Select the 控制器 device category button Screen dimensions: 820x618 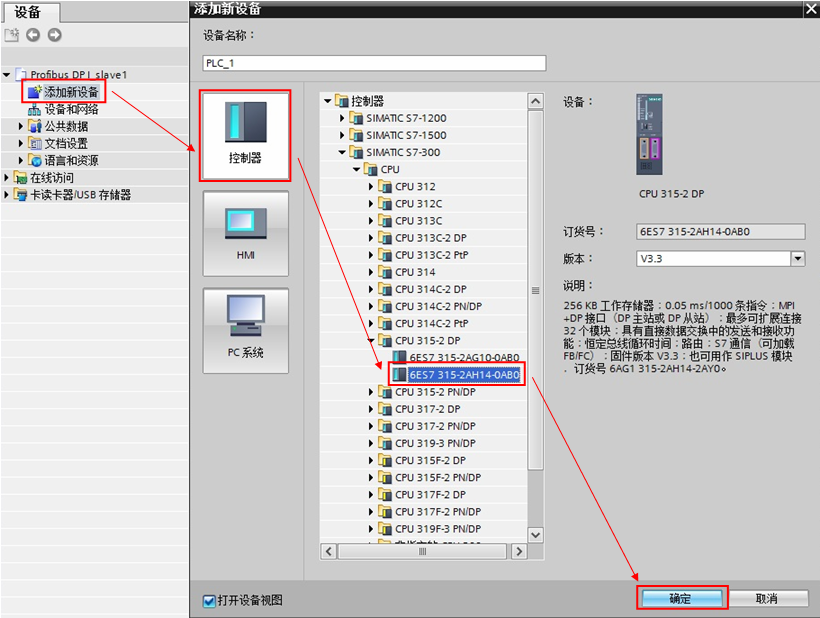pyautogui.click(x=245, y=136)
